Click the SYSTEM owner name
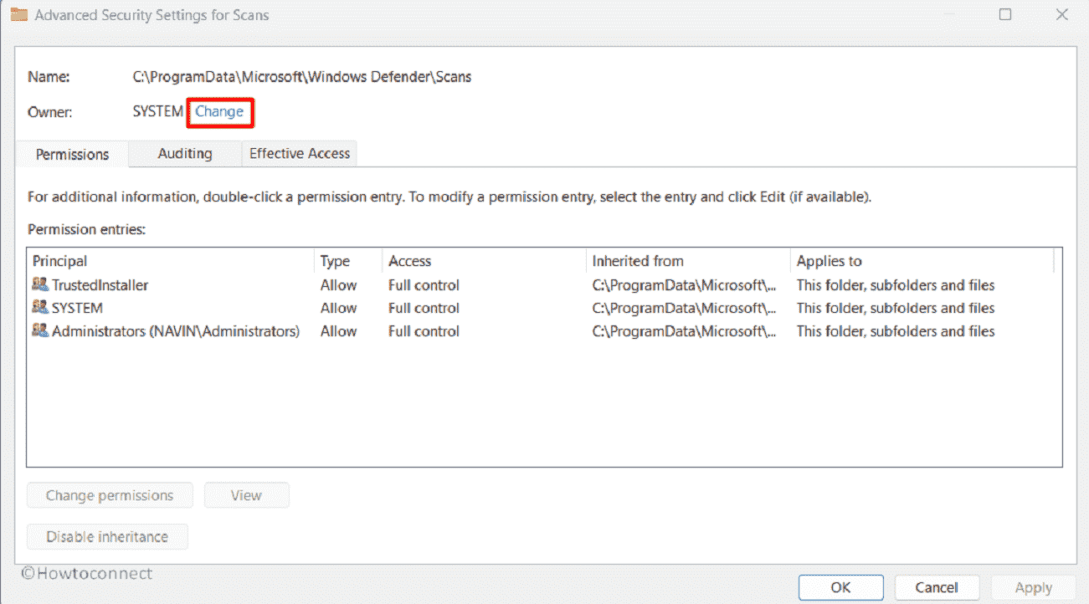 click(158, 112)
